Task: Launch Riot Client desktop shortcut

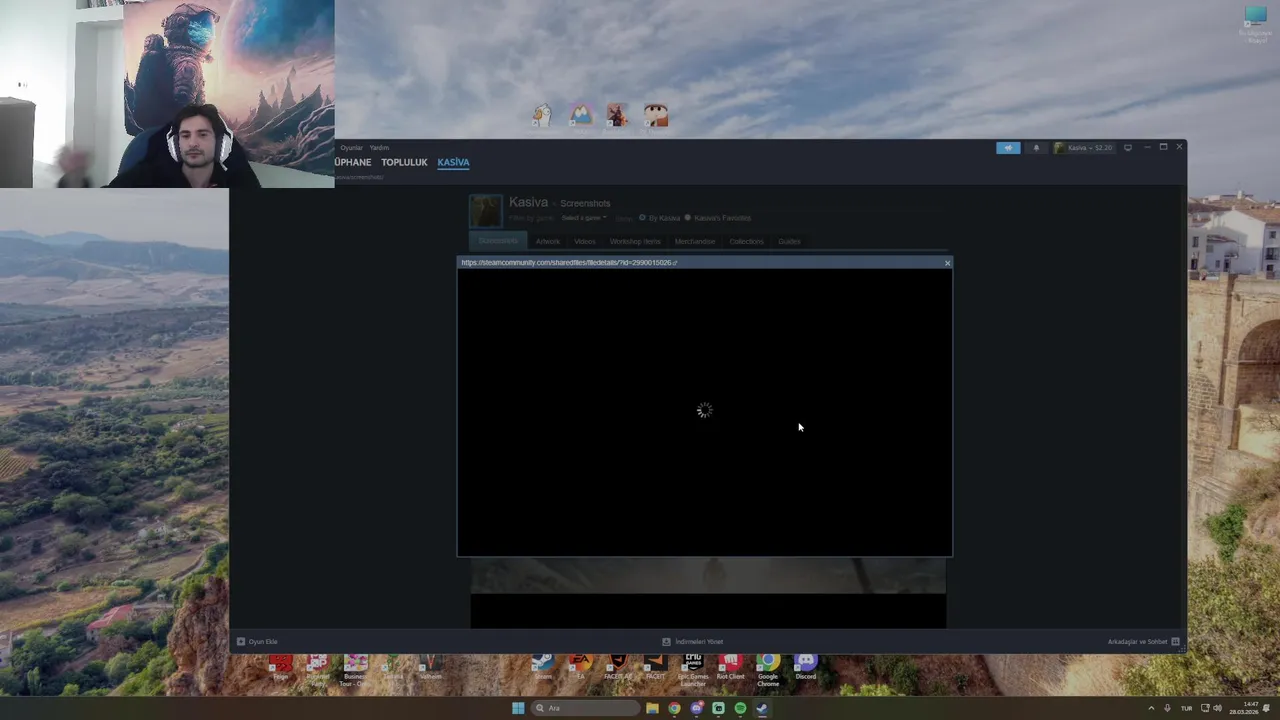Action: pos(730,666)
